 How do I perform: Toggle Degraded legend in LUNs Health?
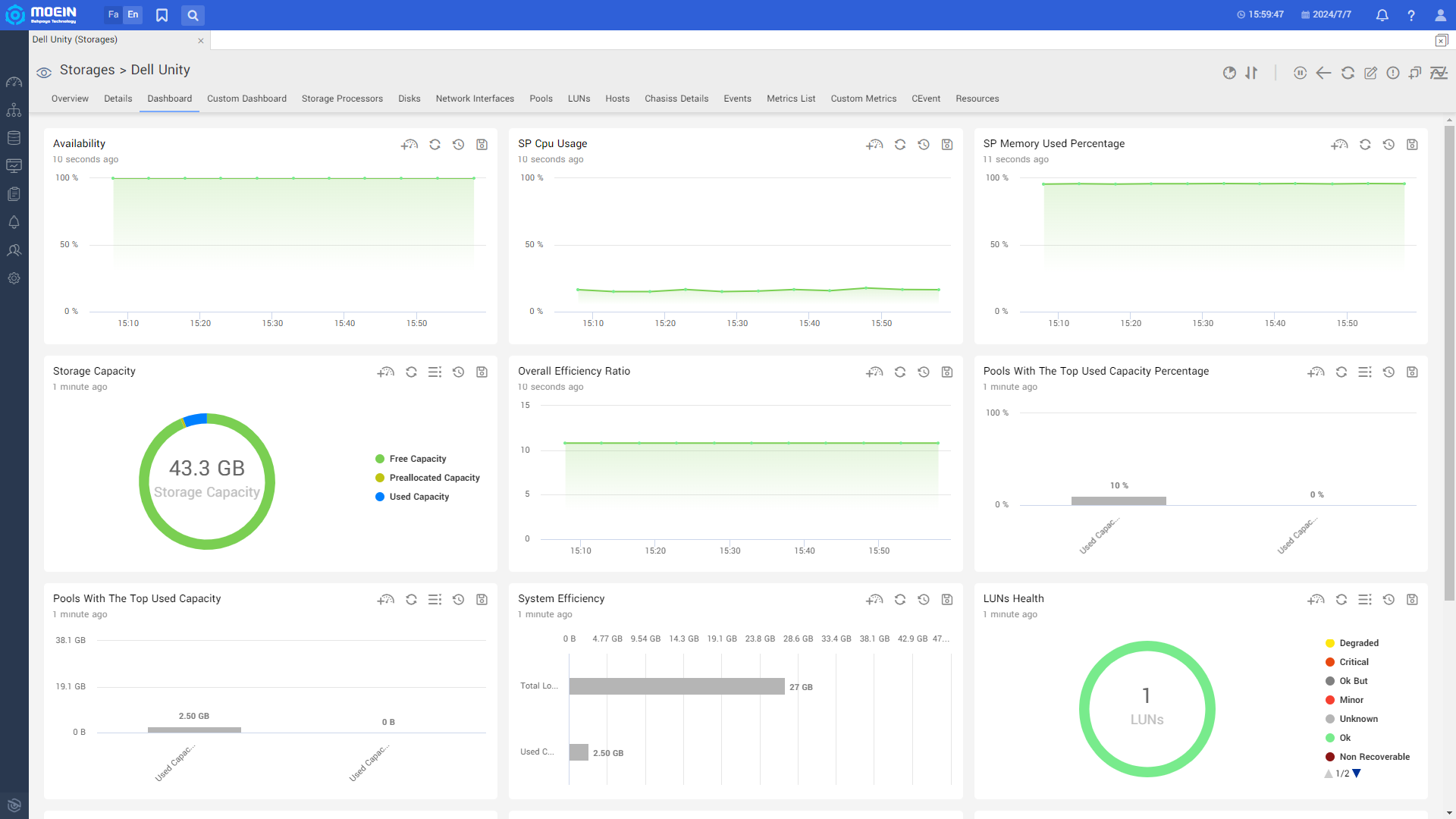click(x=1351, y=643)
